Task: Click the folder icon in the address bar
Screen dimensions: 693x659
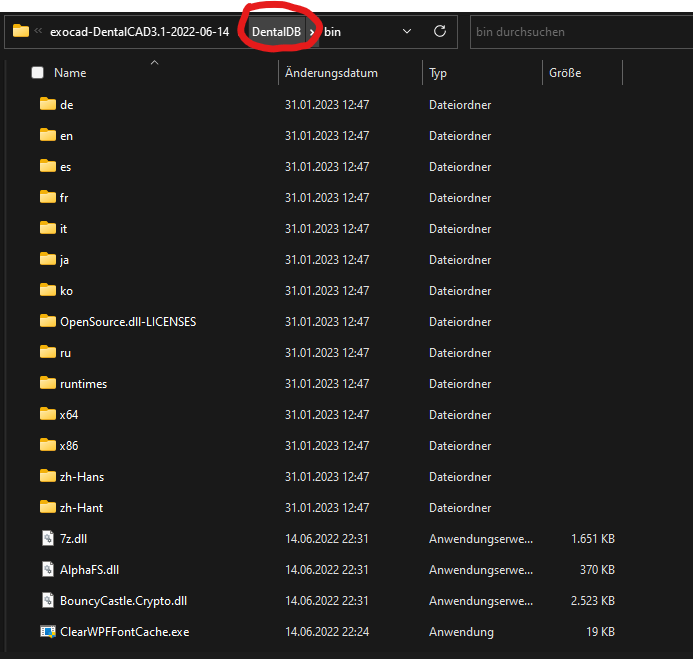Action: (x=21, y=31)
